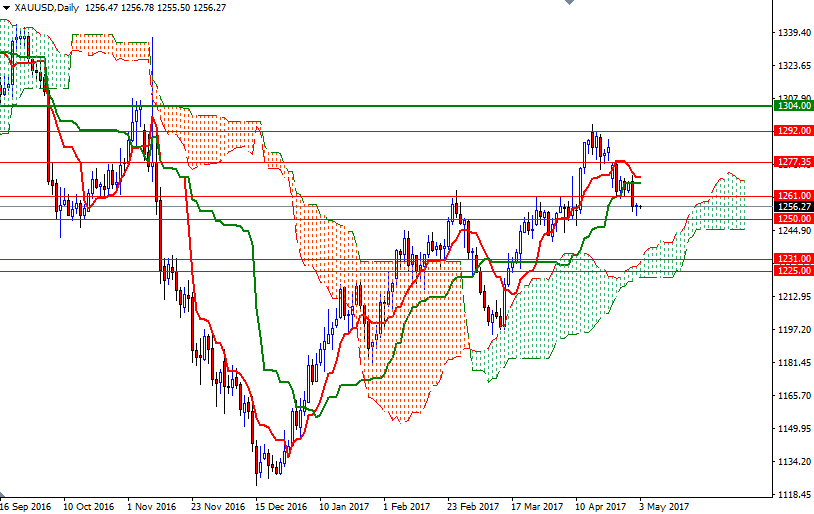Image resolution: width=814 pixels, height=514 pixels.
Task: Click the 1277.35 red level label
Action: click(x=794, y=162)
